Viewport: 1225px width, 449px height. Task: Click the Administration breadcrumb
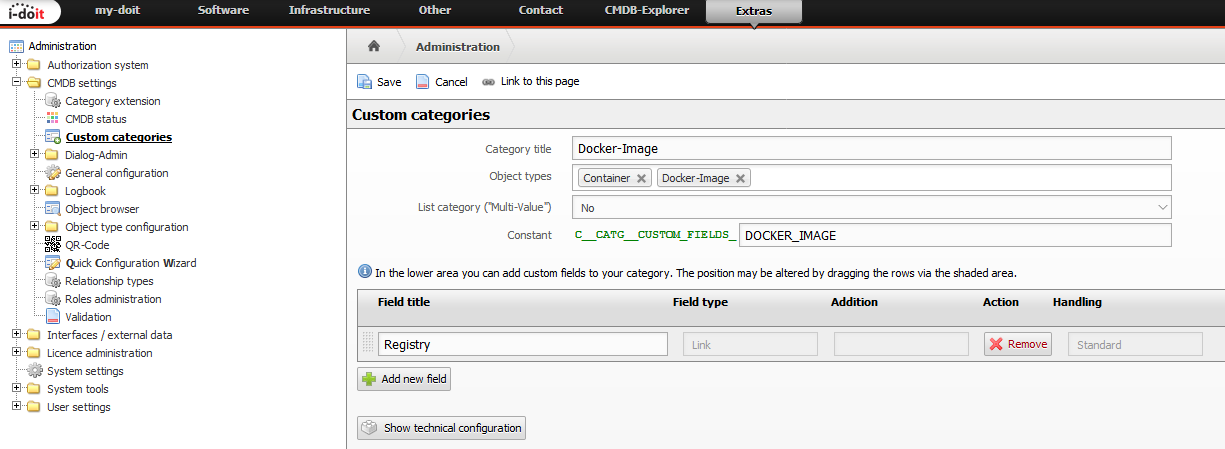[x=457, y=47]
